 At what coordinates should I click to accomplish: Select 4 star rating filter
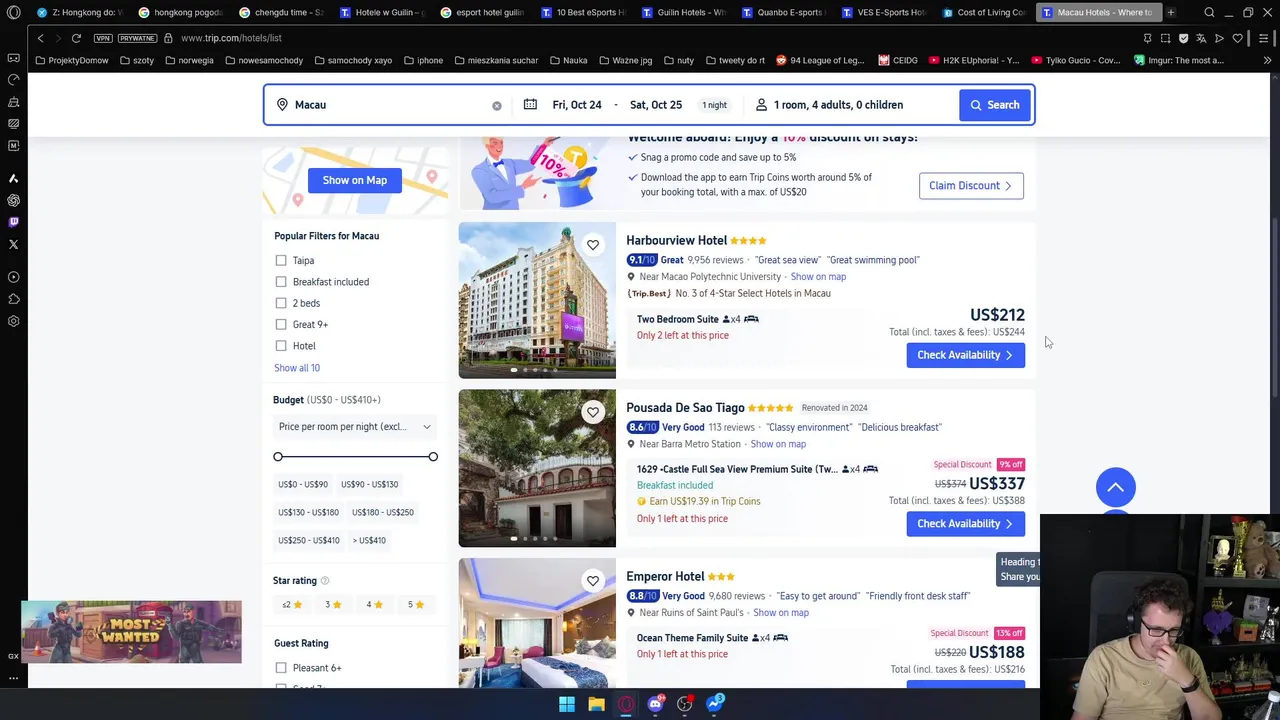pos(374,604)
